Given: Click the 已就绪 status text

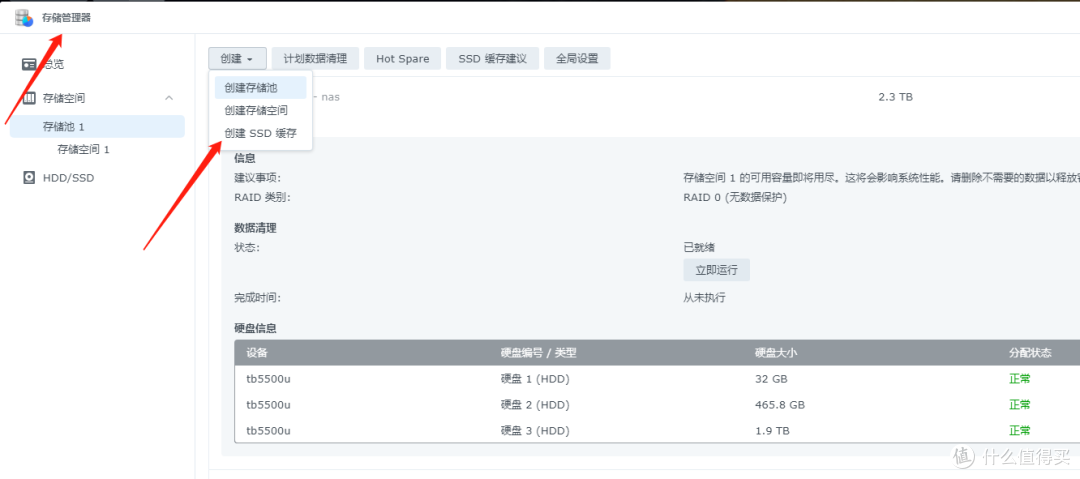Looking at the screenshot, I should 700,247.
